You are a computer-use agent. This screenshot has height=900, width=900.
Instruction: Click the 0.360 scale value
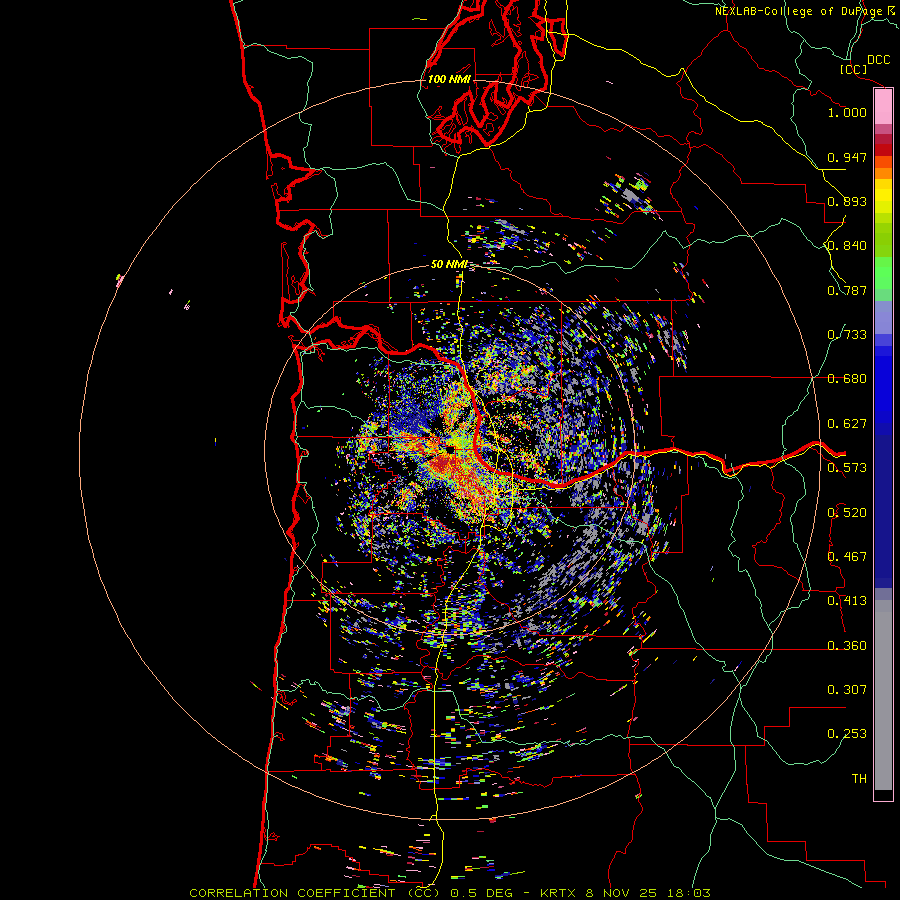coord(847,646)
